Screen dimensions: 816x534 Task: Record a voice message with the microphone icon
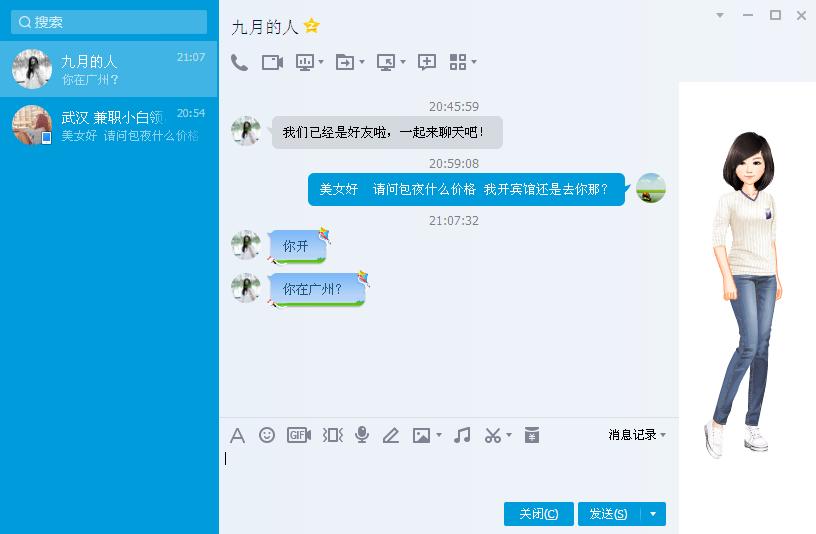[362, 435]
